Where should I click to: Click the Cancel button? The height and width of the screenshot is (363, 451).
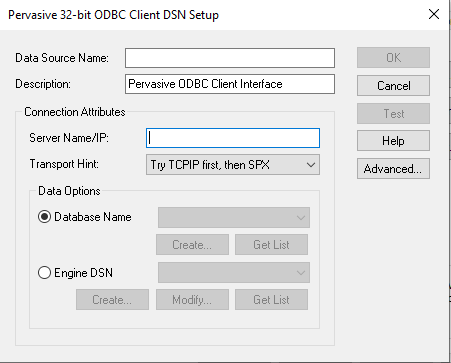coord(393,86)
